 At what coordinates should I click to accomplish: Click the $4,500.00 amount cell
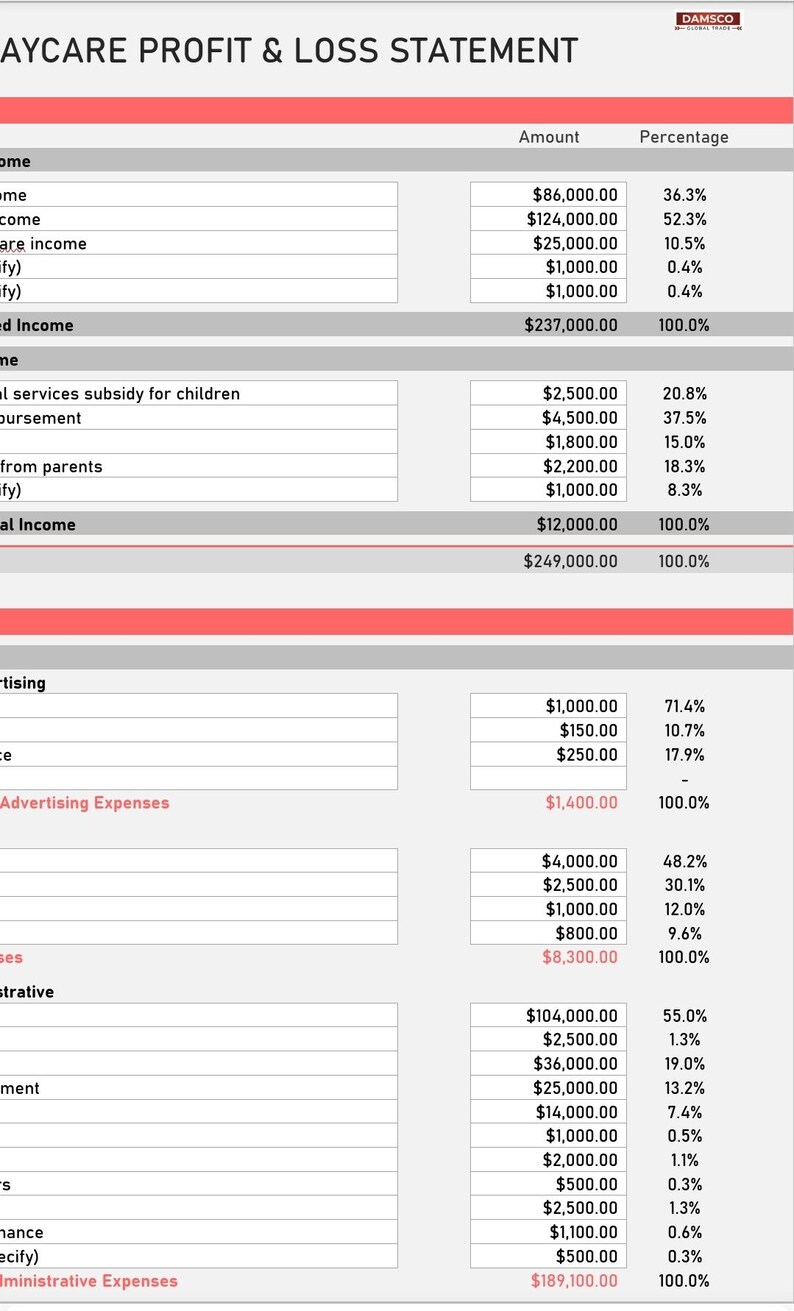click(x=548, y=418)
